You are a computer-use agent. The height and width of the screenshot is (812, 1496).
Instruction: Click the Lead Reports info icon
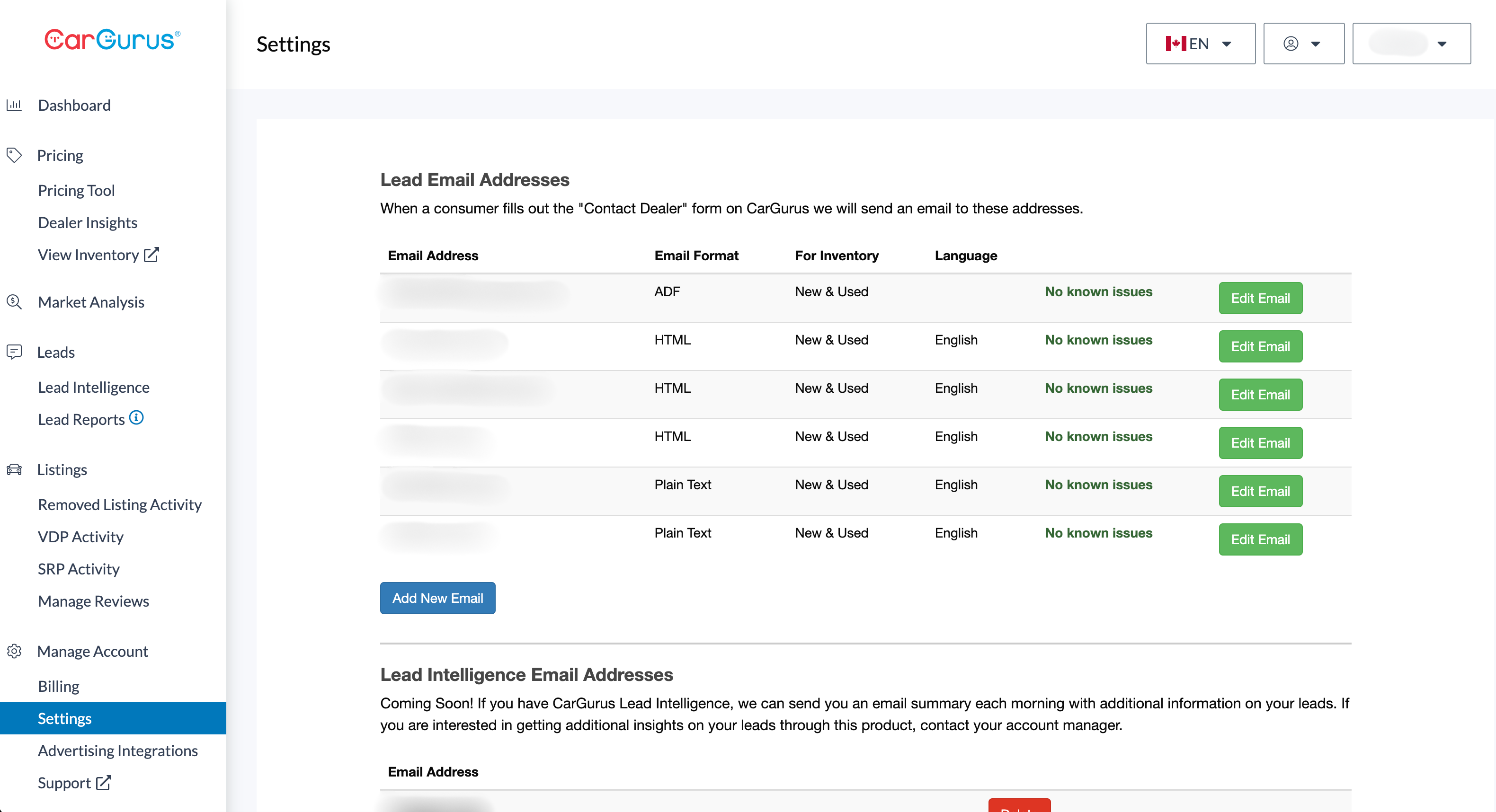pos(136,417)
